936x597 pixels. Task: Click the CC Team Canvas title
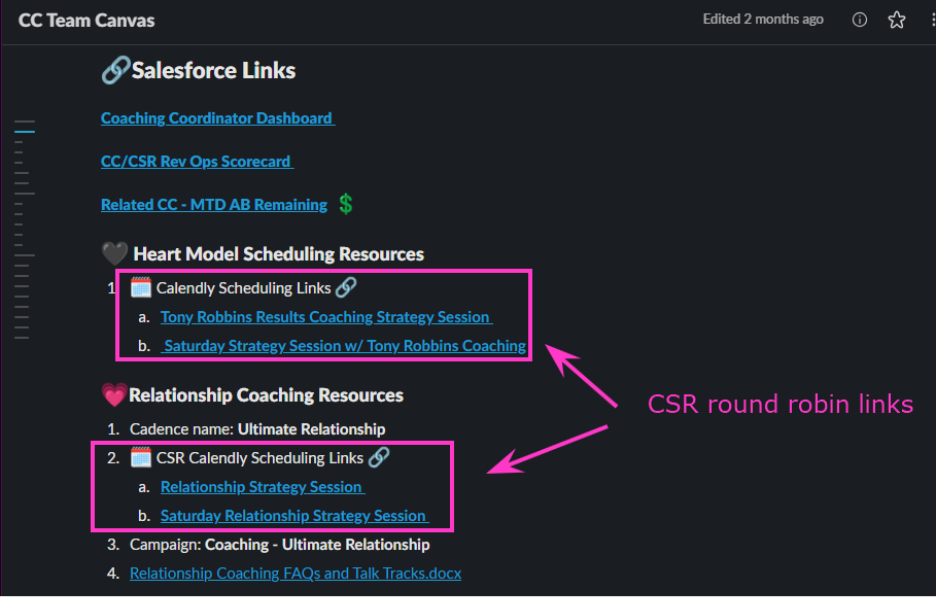pos(87,20)
